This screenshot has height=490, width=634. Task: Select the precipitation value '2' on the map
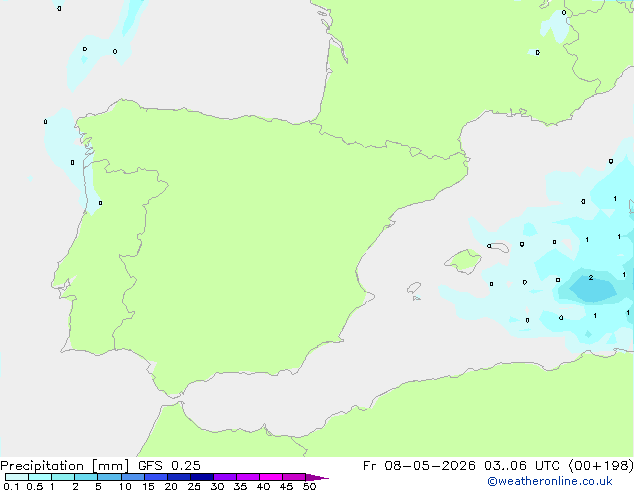[x=591, y=277]
